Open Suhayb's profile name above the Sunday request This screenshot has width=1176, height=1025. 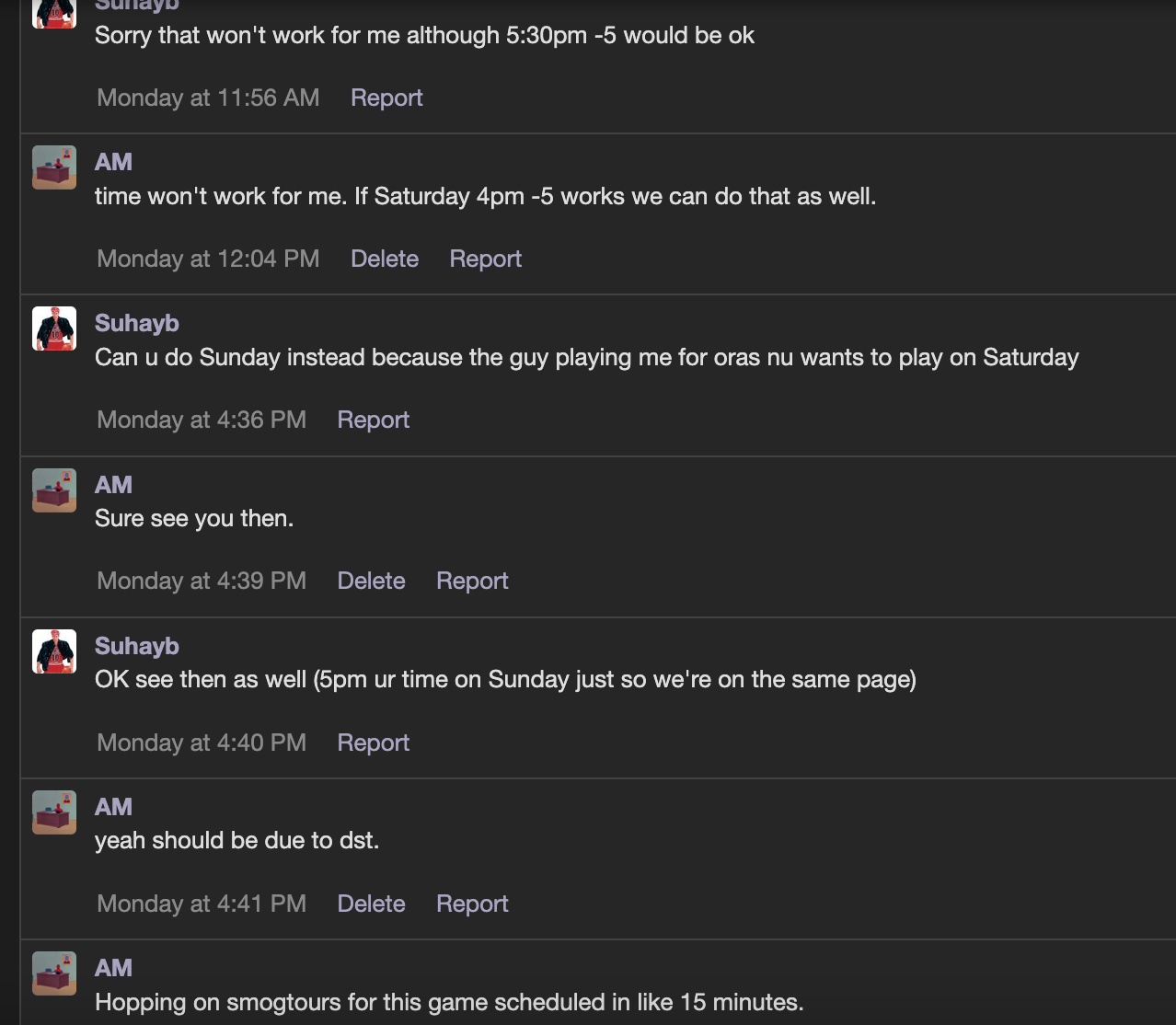point(137,323)
